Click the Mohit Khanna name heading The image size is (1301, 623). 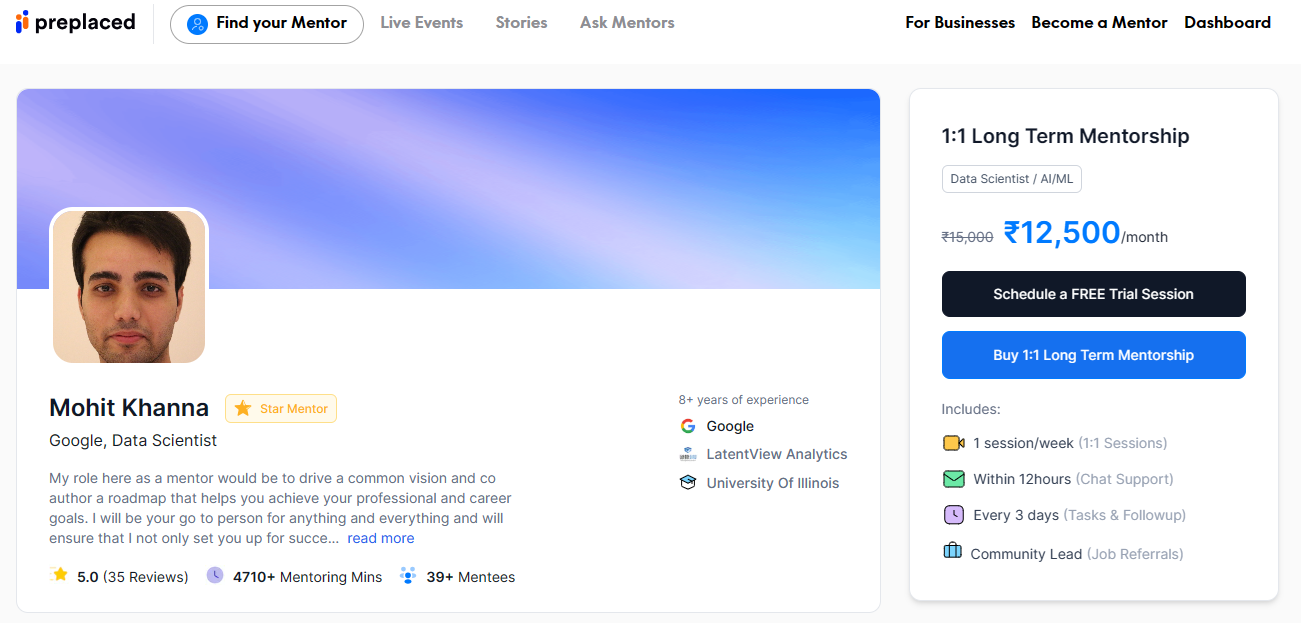click(x=129, y=408)
